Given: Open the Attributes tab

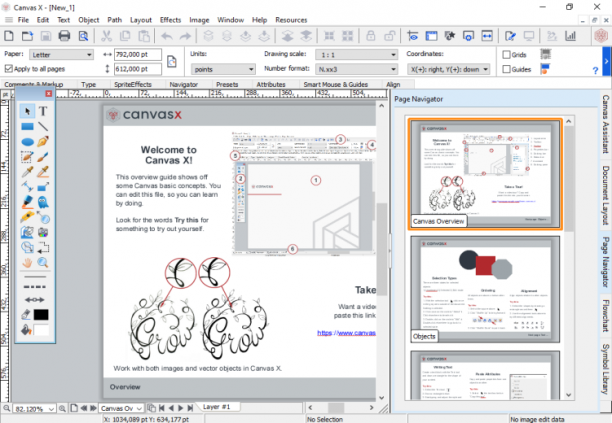Looking at the screenshot, I should tap(271, 84).
